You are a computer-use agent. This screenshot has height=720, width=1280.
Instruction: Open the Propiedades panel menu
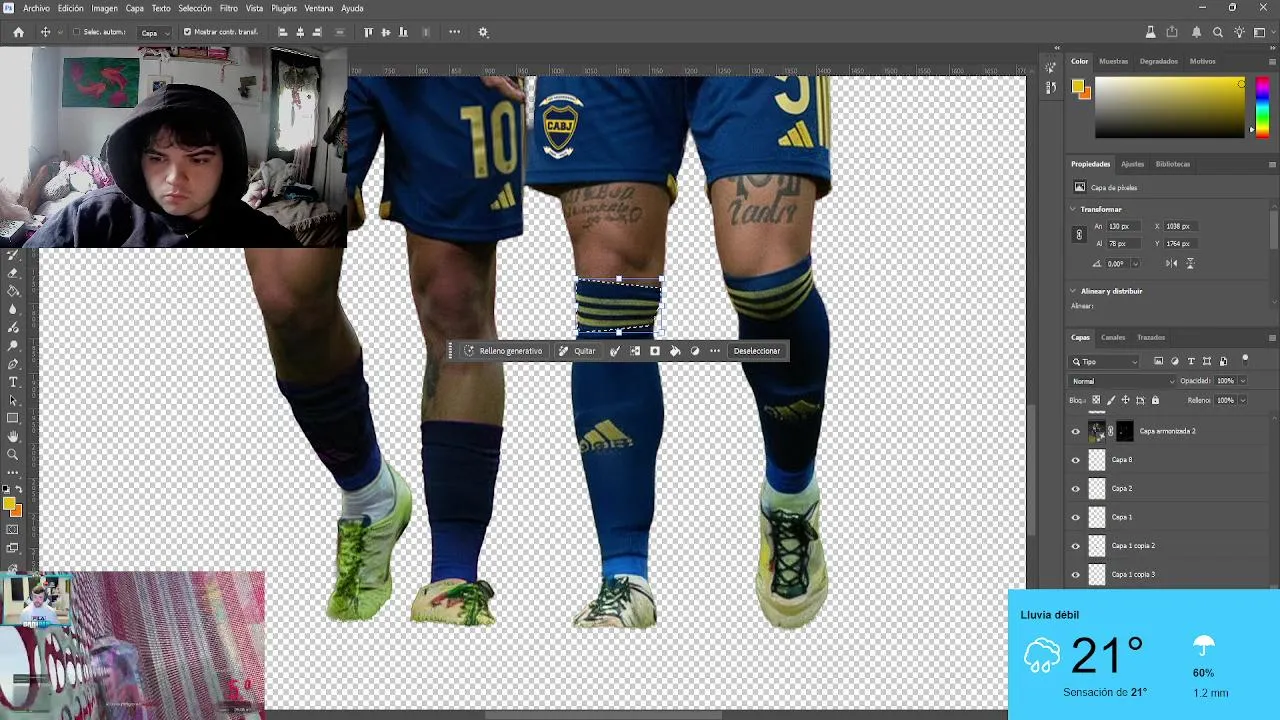click(x=1272, y=164)
